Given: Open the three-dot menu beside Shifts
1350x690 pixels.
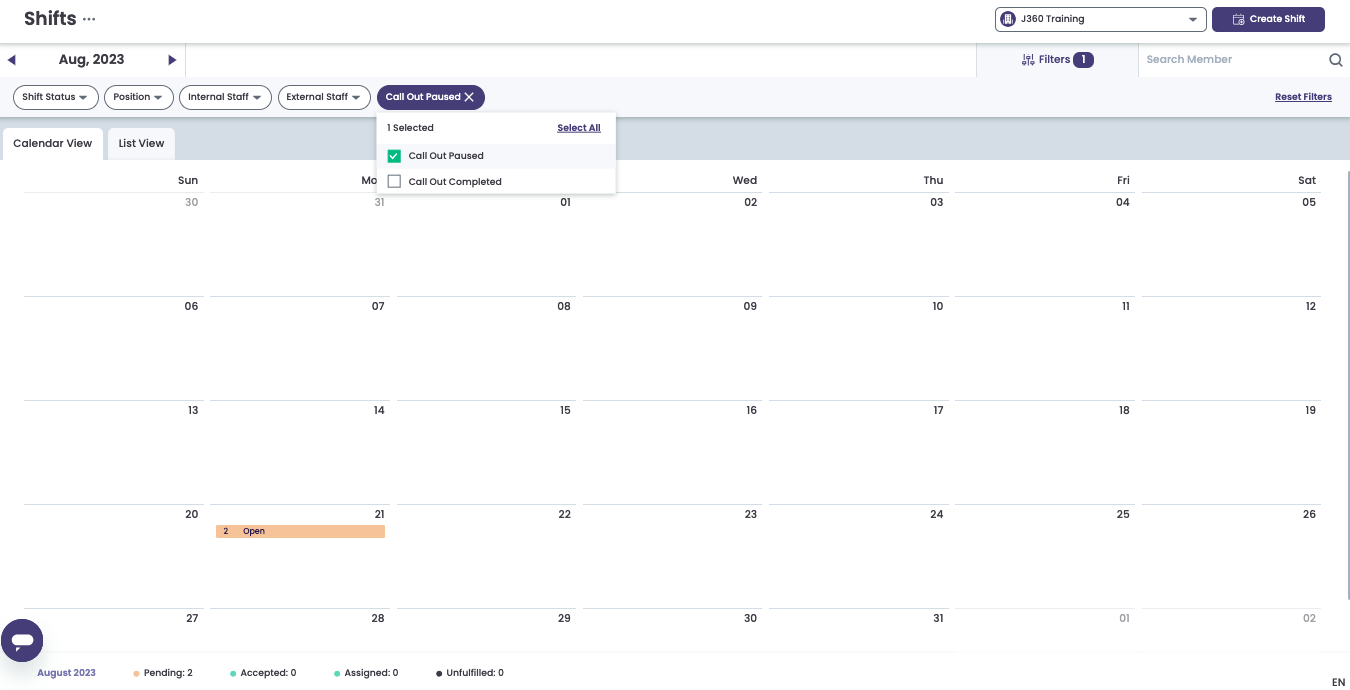Looking at the screenshot, I should pyautogui.click(x=90, y=19).
